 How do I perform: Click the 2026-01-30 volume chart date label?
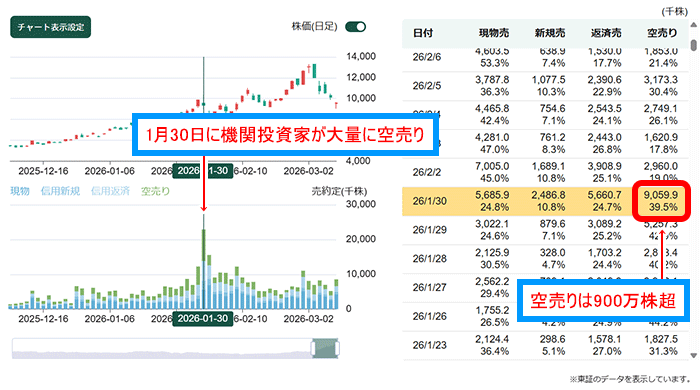pos(203,319)
